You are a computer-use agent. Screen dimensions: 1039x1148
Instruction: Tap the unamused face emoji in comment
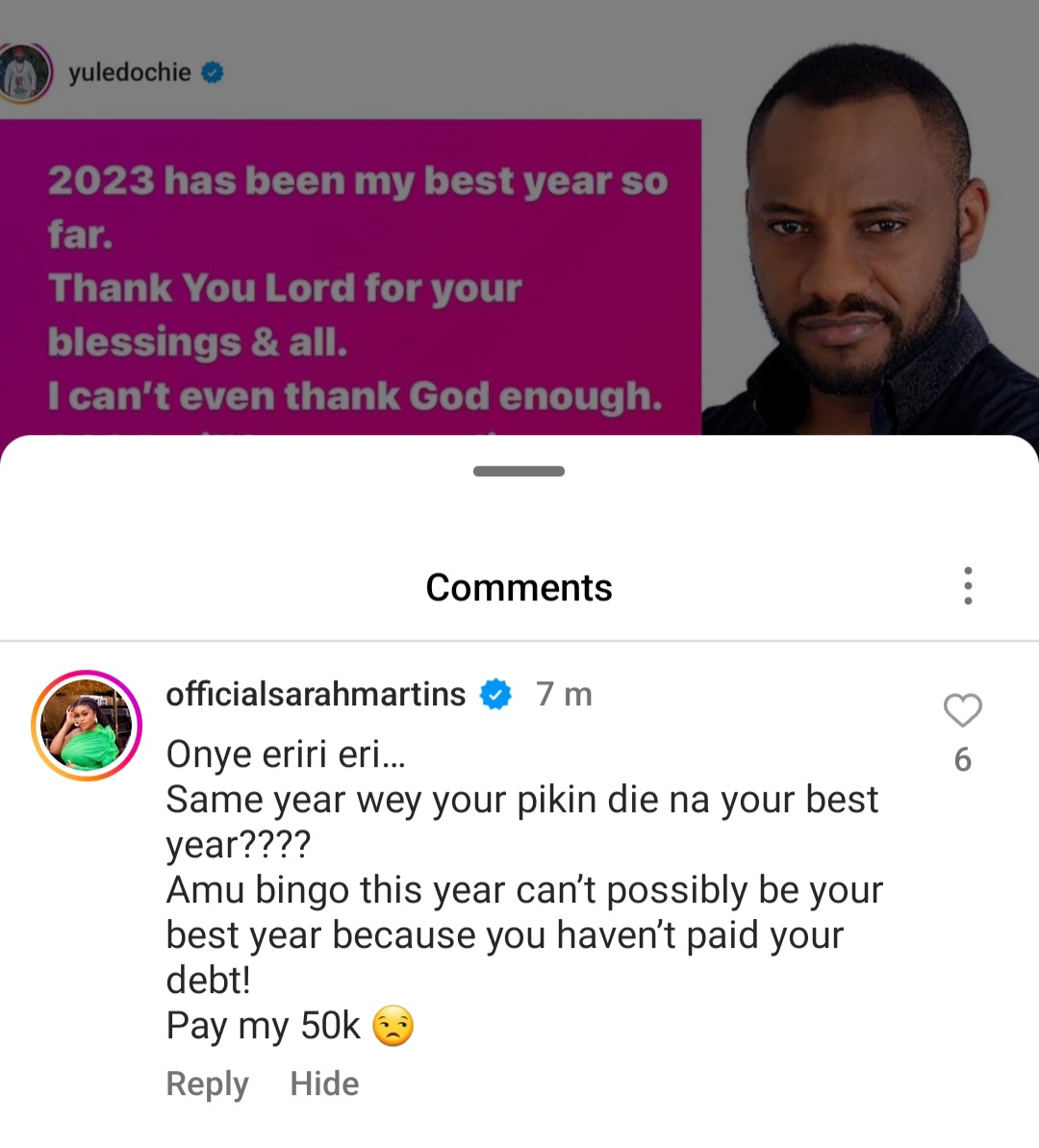click(393, 1026)
